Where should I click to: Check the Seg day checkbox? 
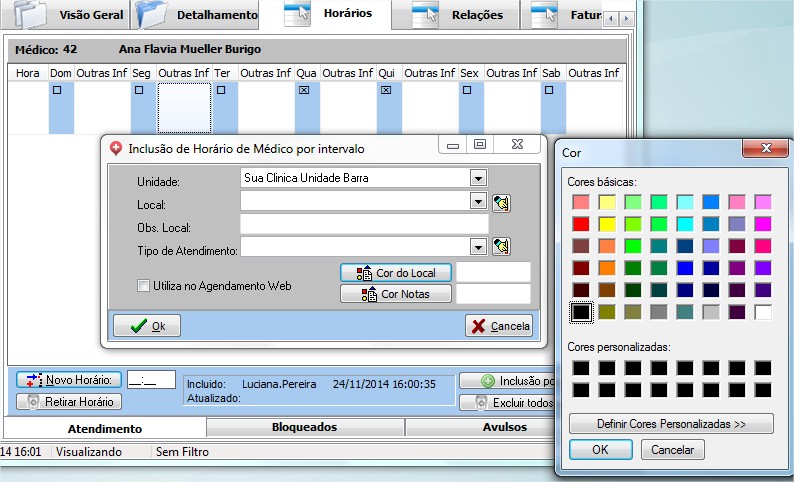(x=138, y=90)
